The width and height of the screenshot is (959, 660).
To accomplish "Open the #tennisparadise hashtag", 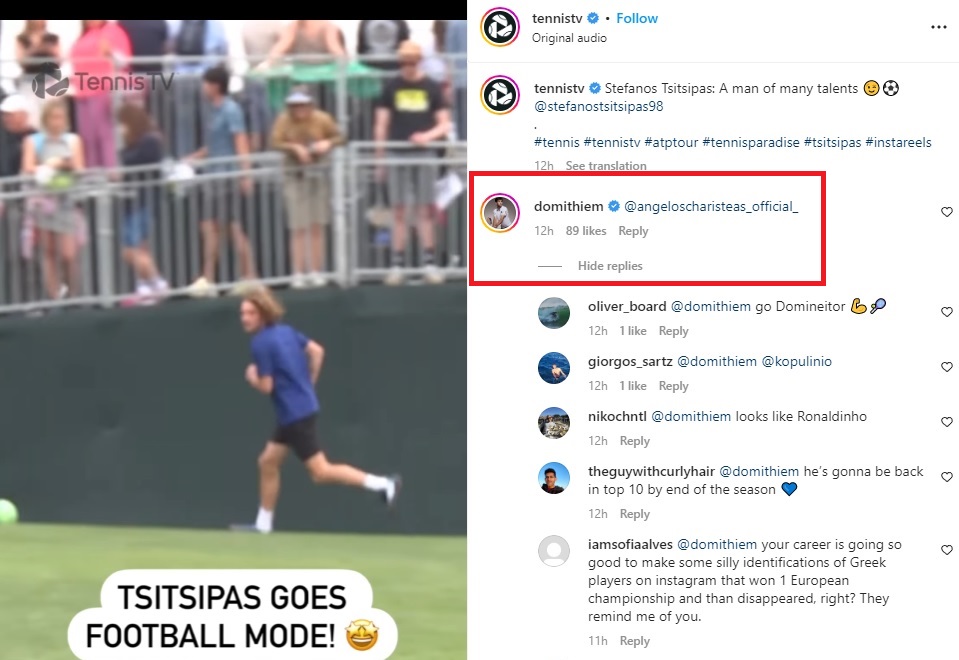I will (x=750, y=143).
